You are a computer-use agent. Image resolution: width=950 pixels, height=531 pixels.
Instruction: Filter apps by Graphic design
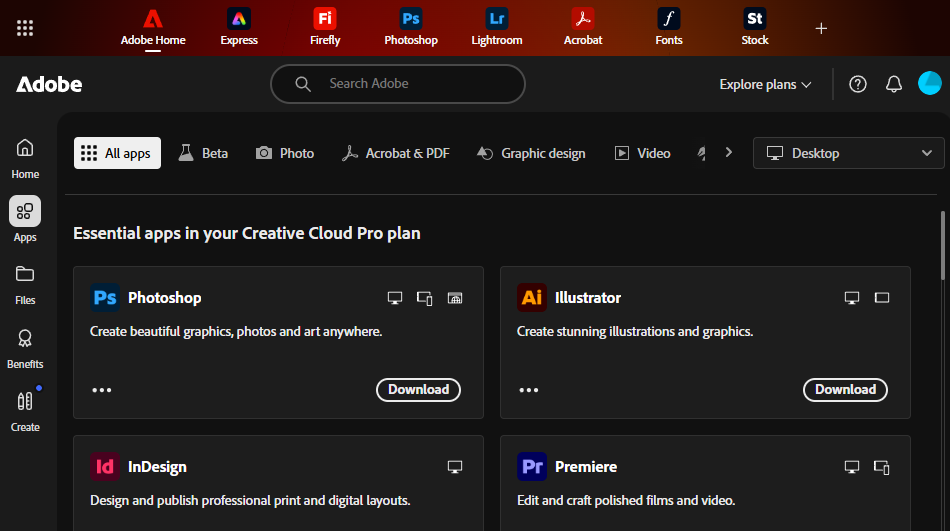point(531,153)
